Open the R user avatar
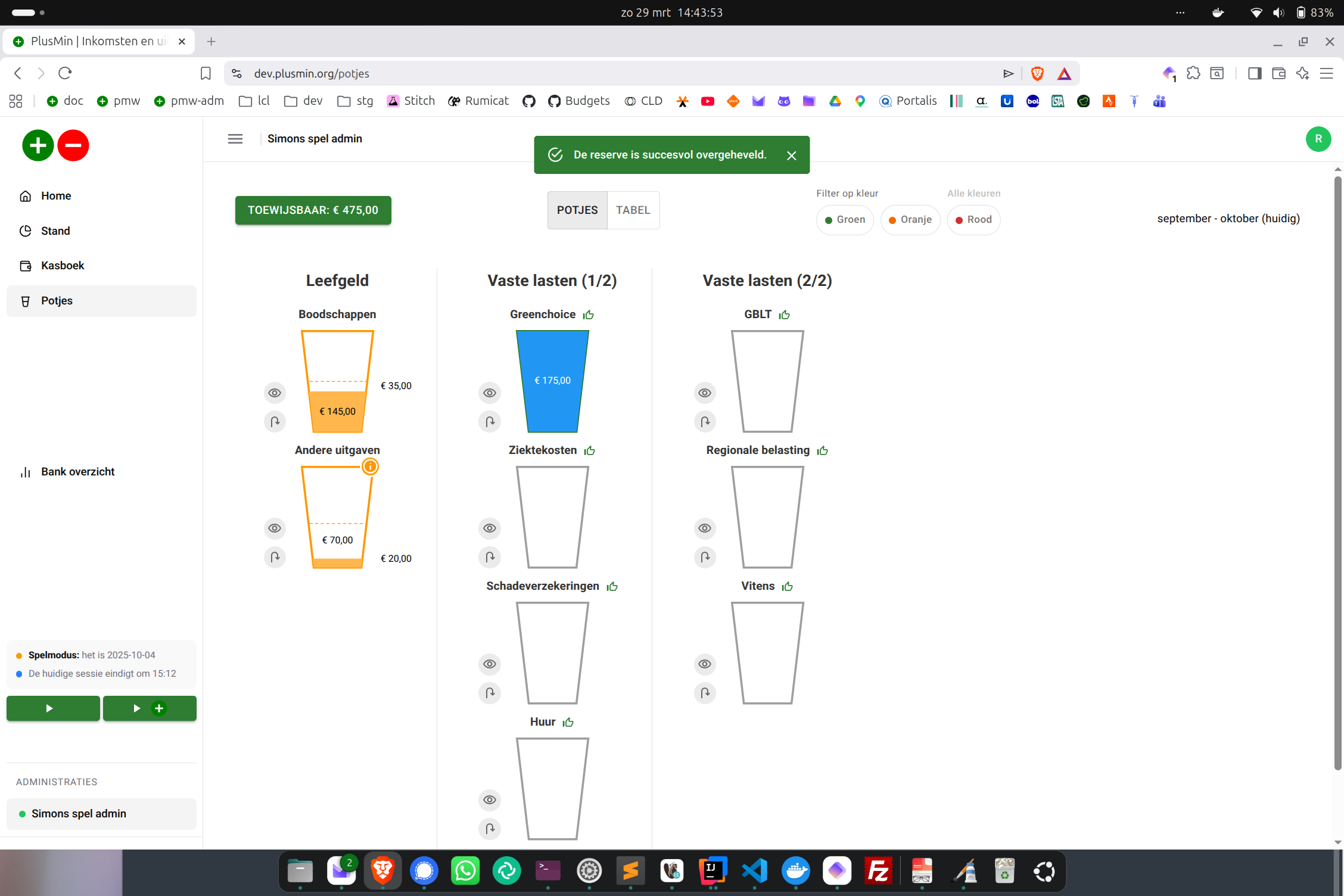 point(1318,139)
